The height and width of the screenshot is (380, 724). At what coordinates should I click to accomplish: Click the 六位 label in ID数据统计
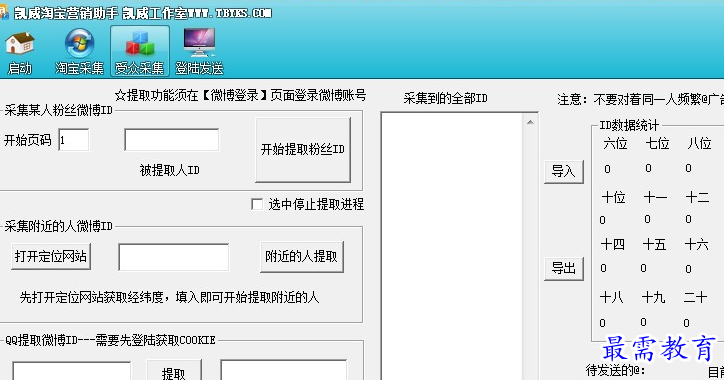[x=615, y=144]
